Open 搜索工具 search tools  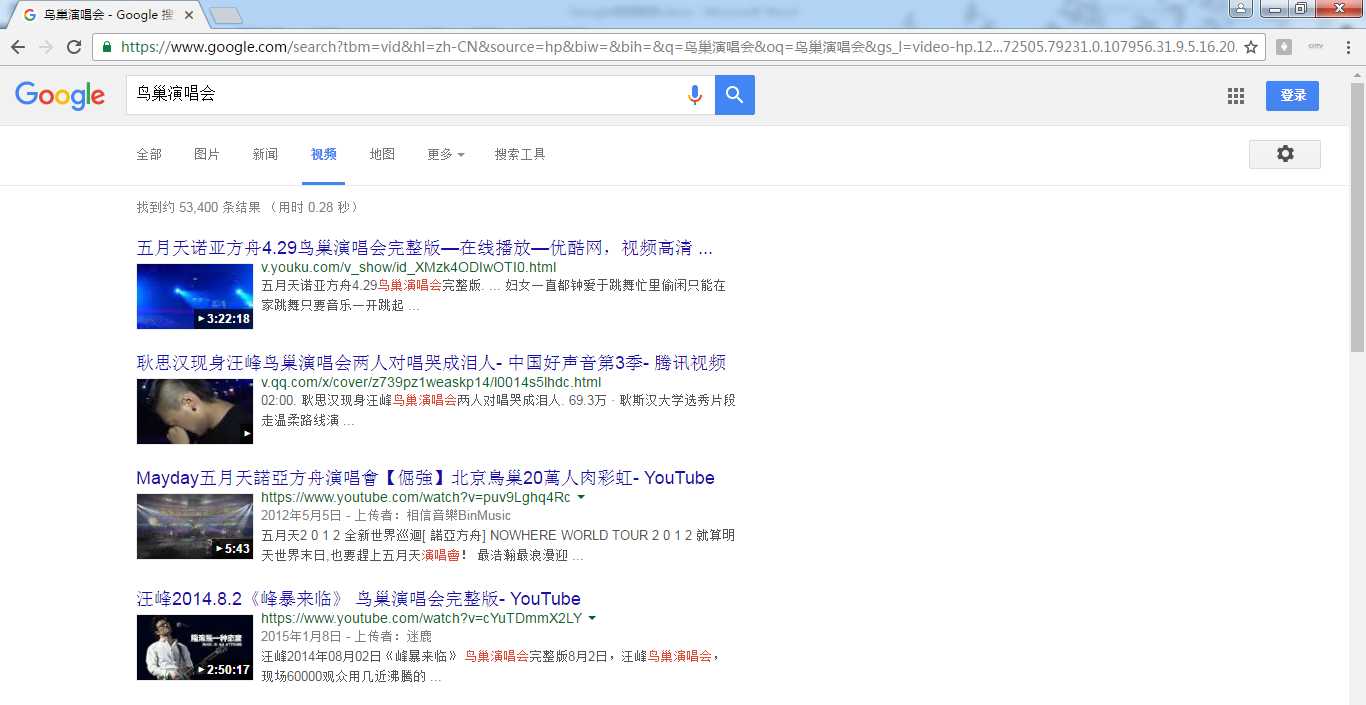[x=520, y=154]
